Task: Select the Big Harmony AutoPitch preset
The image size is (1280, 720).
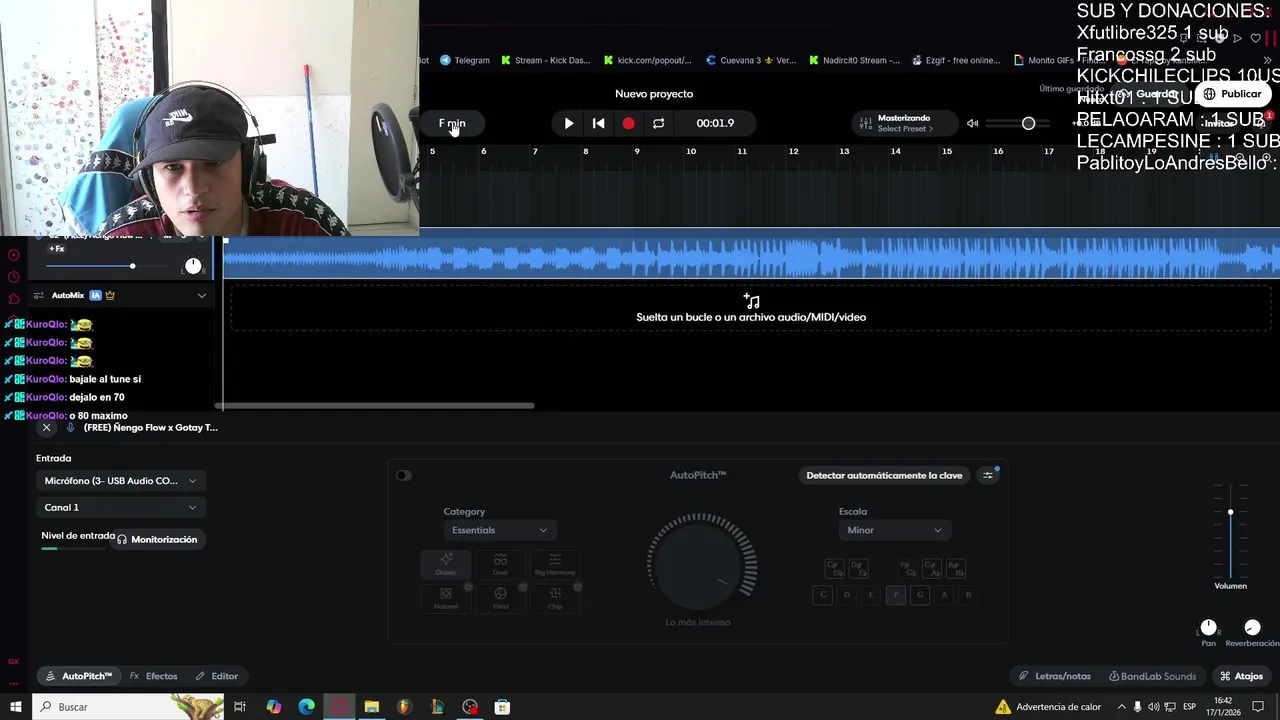Action: 555,564
